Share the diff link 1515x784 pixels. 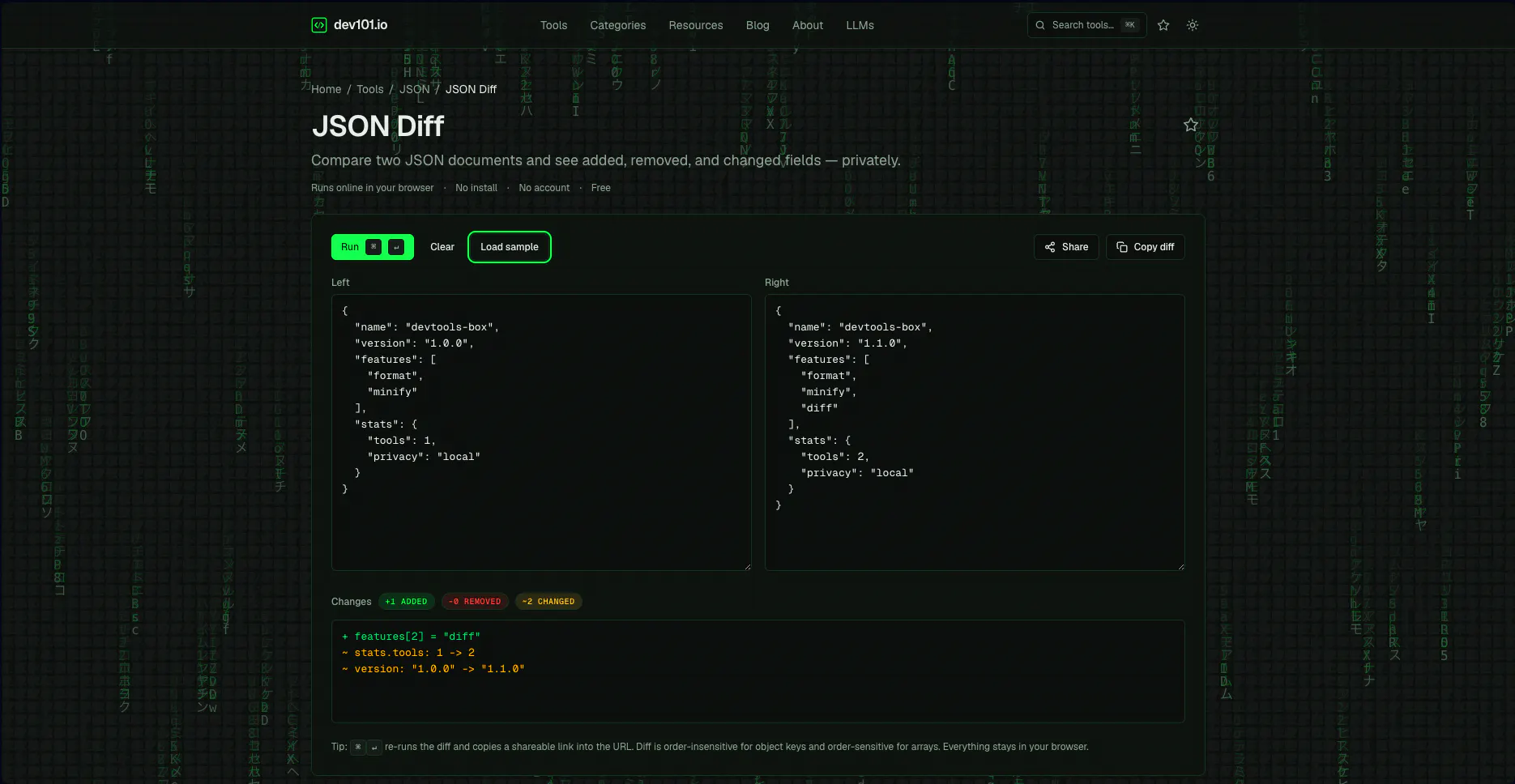coord(1066,247)
